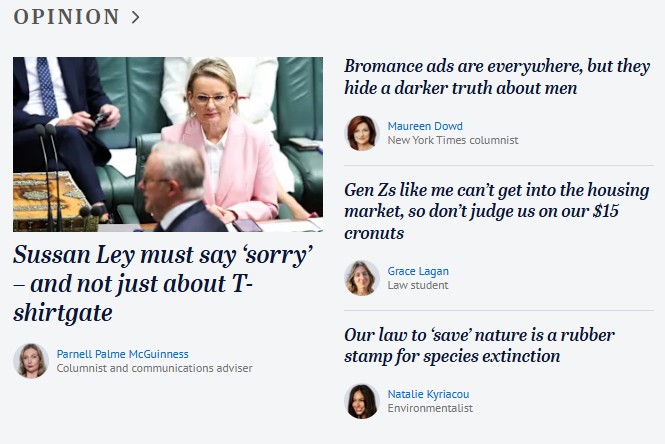The width and height of the screenshot is (665, 444).
Task: Open the Gen Zs housing market article
Action: click(497, 211)
